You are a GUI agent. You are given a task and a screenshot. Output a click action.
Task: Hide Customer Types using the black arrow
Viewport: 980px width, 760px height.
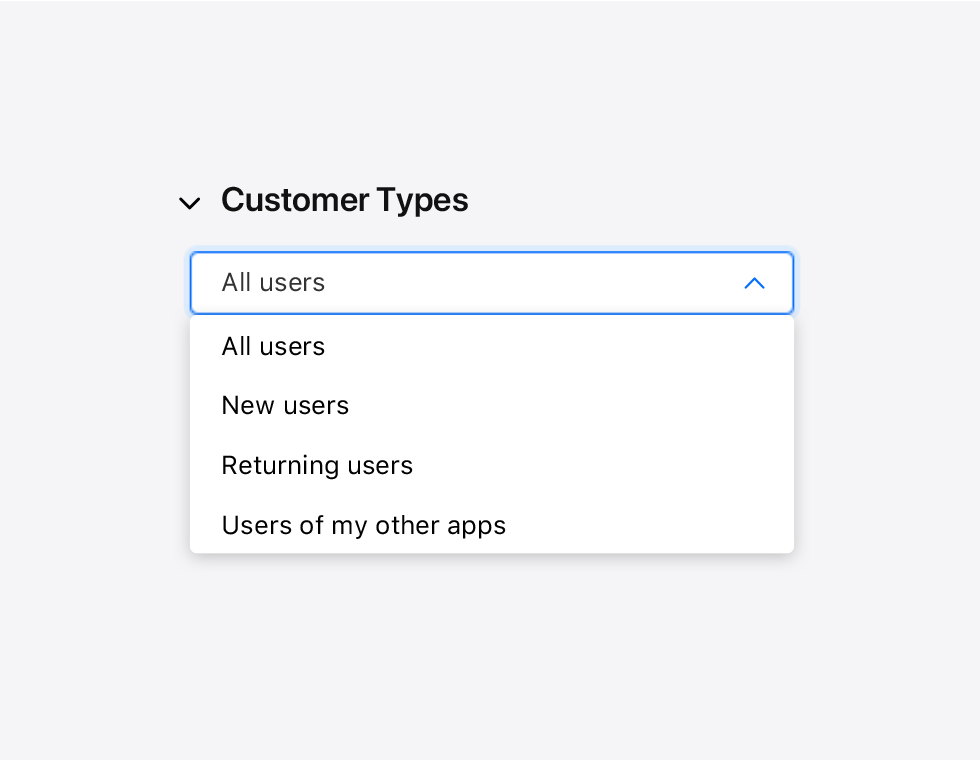(x=189, y=203)
